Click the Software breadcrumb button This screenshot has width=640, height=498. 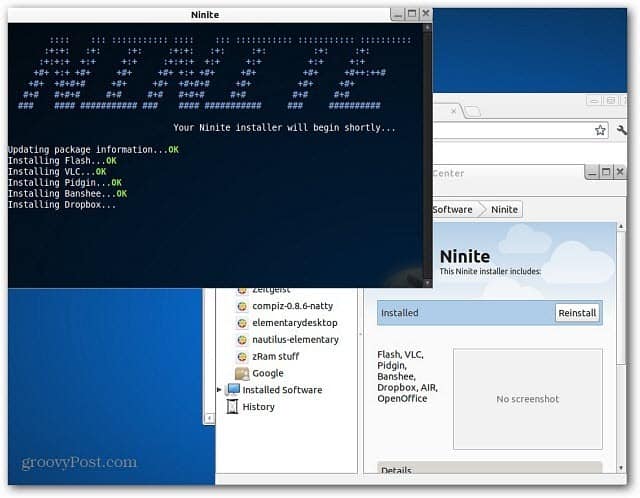coord(454,209)
